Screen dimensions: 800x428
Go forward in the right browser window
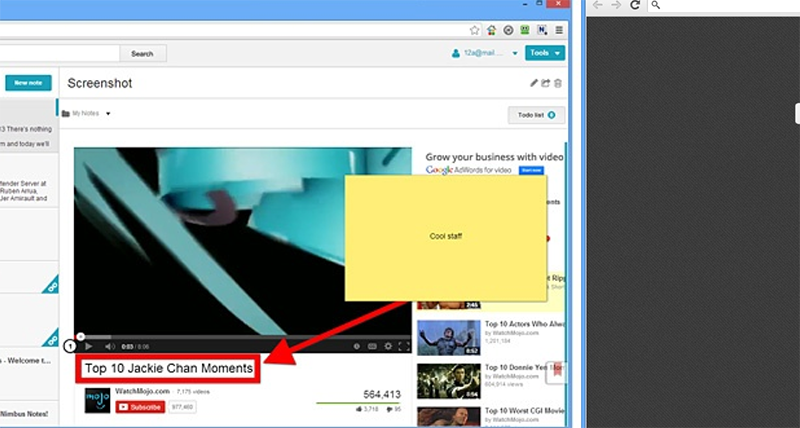coord(616,5)
